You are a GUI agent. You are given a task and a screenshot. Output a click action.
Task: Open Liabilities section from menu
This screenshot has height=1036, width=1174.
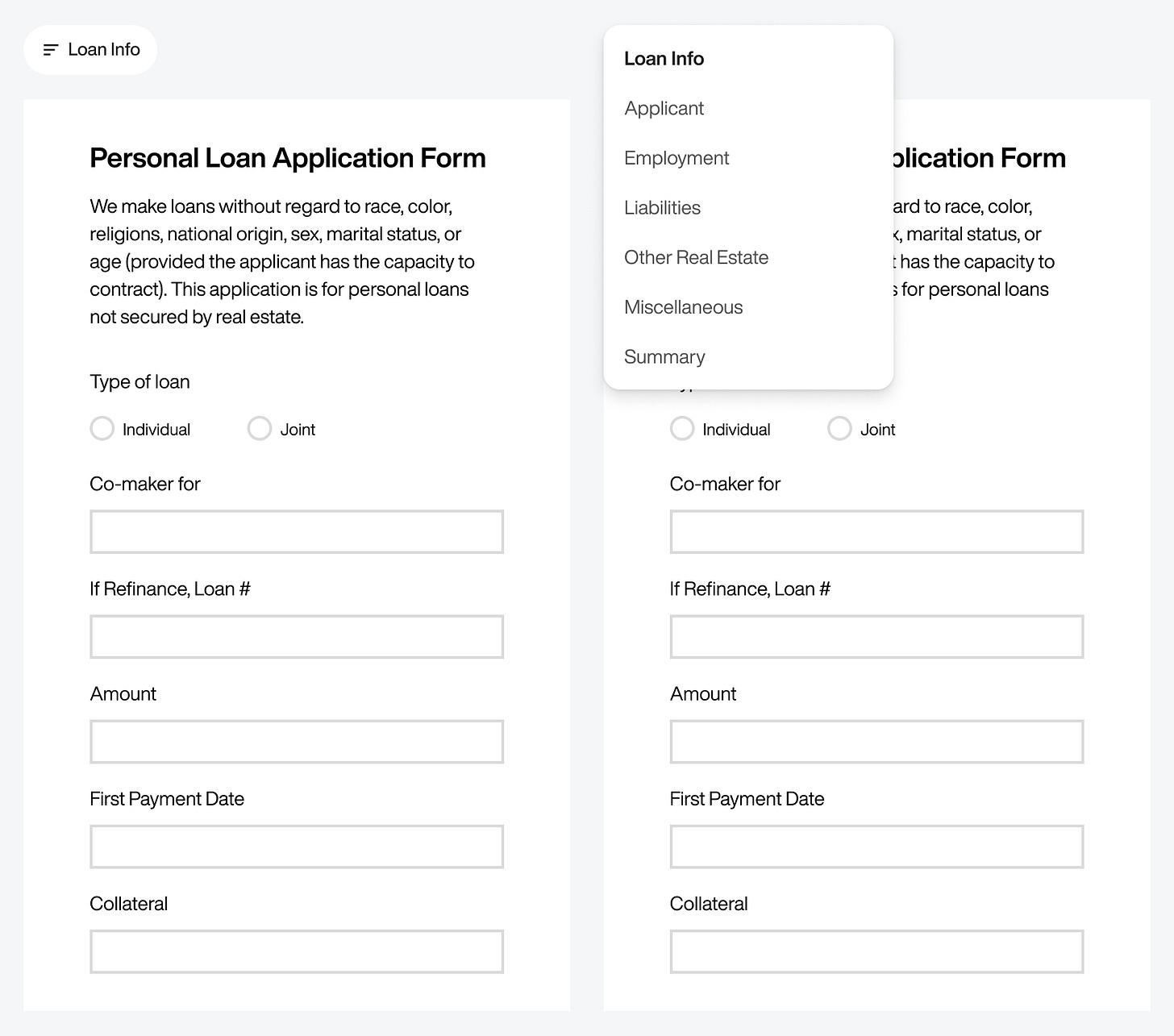pyautogui.click(x=662, y=208)
